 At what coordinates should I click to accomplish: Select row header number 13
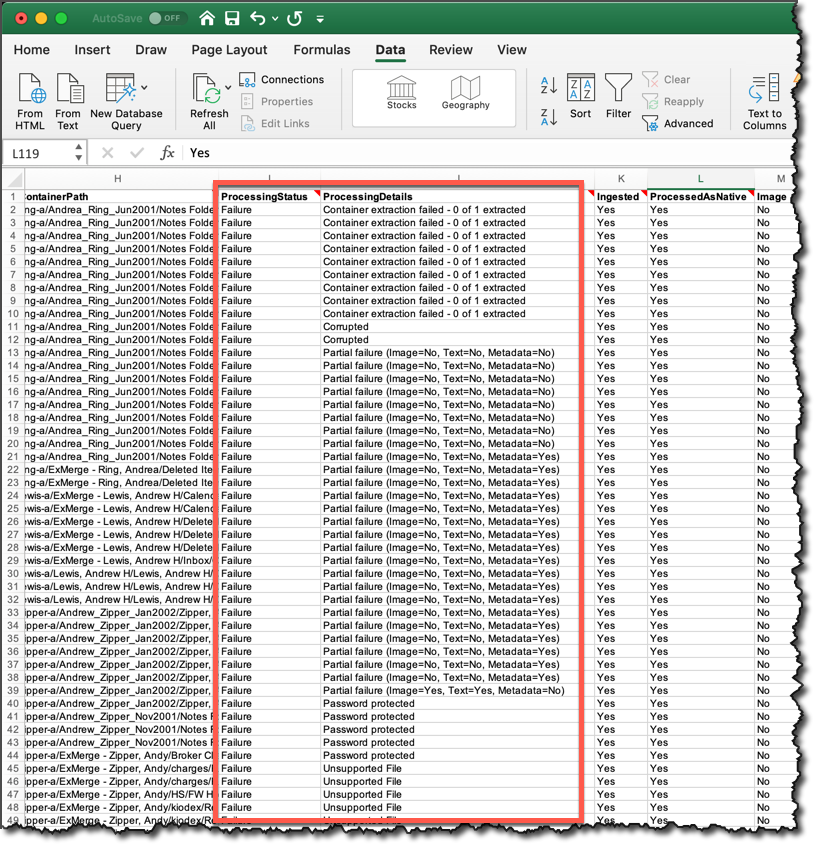pyautogui.click(x=13, y=352)
